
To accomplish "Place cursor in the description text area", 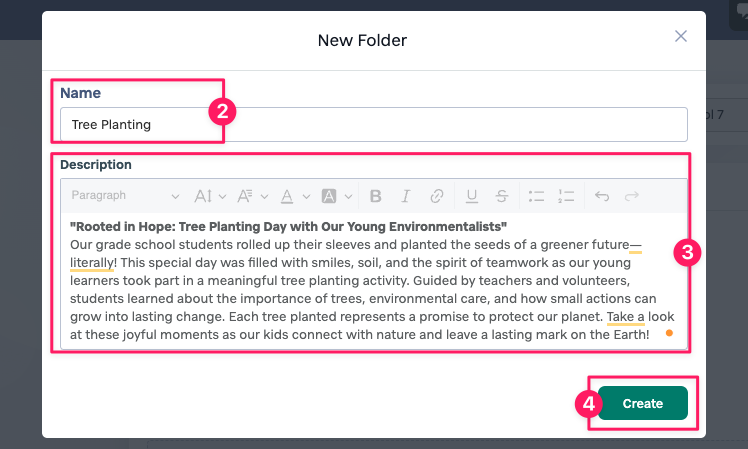I will (374, 281).
